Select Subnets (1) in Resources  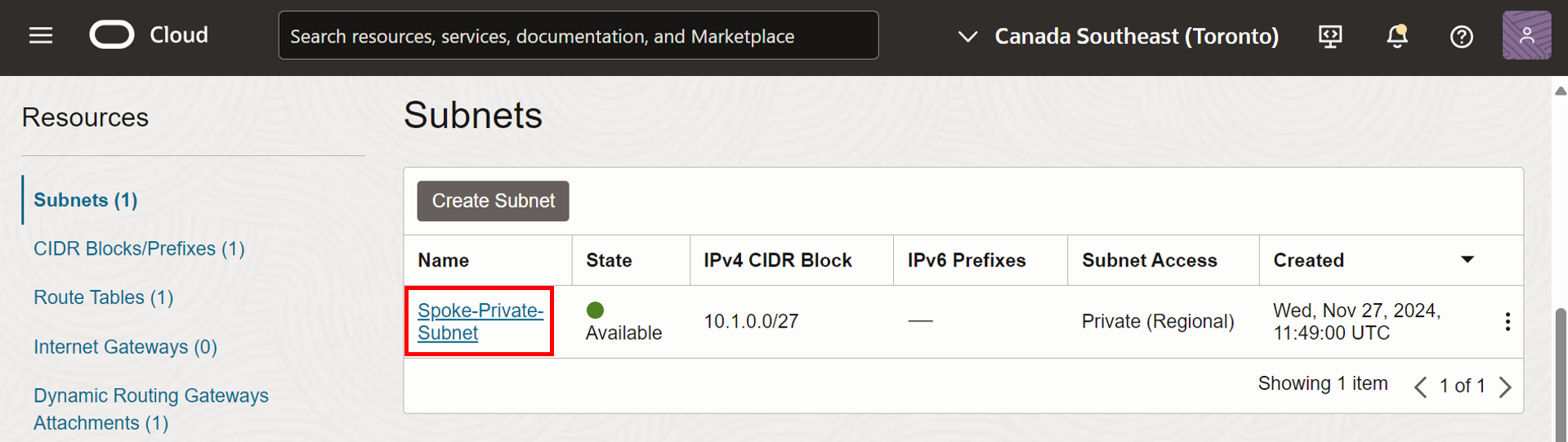click(86, 200)
